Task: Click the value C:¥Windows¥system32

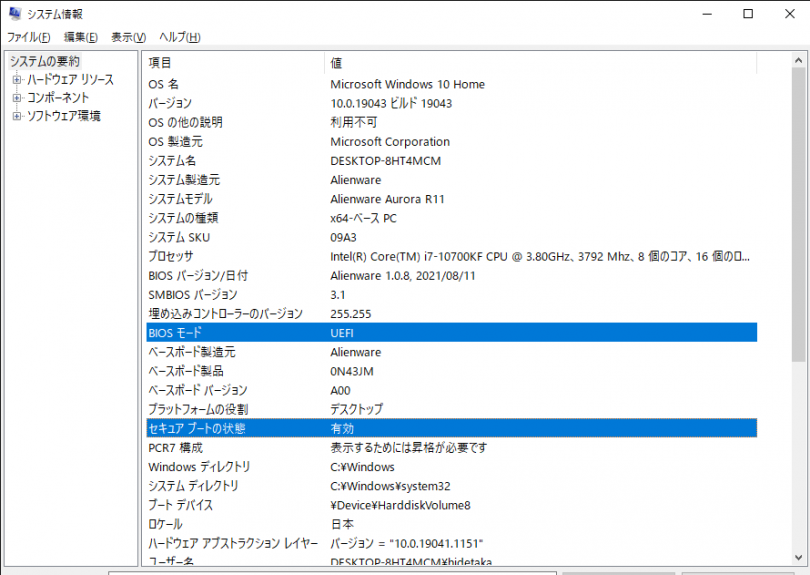Action: pos(390,486)
